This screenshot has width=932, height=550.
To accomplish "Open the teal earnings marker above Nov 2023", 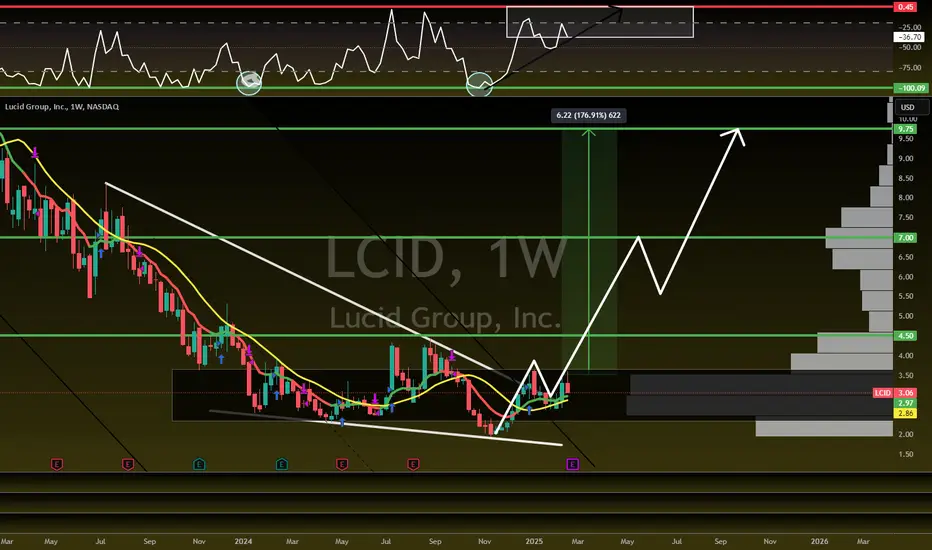I will (x=199, y=464).
